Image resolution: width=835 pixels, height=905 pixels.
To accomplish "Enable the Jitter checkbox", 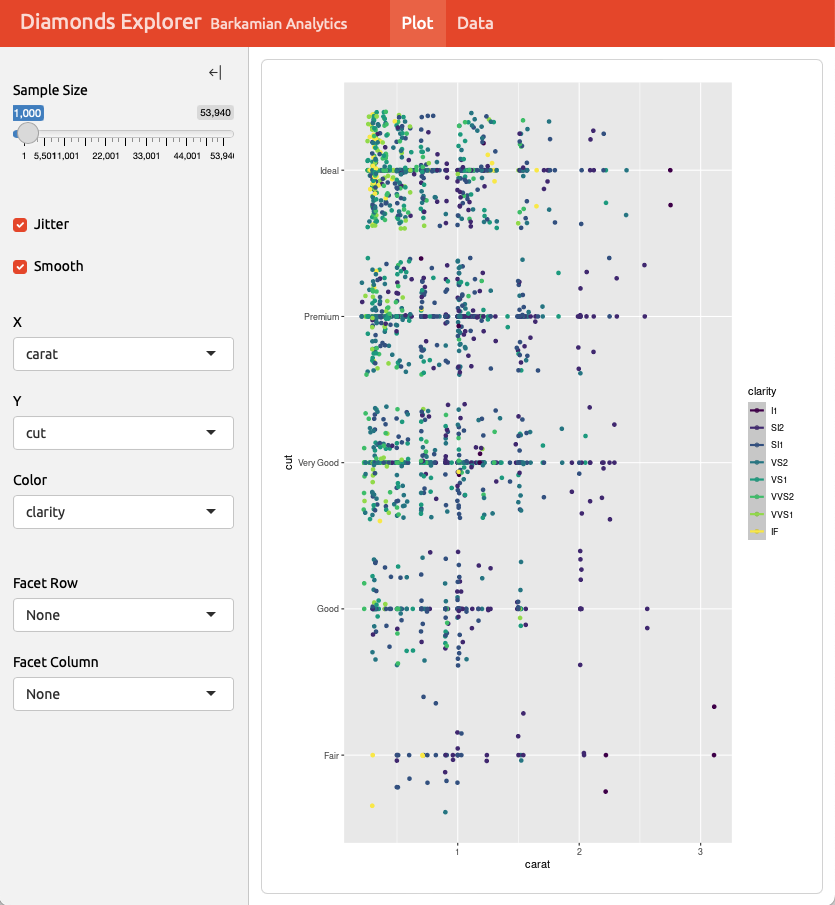I will point(19,224).
